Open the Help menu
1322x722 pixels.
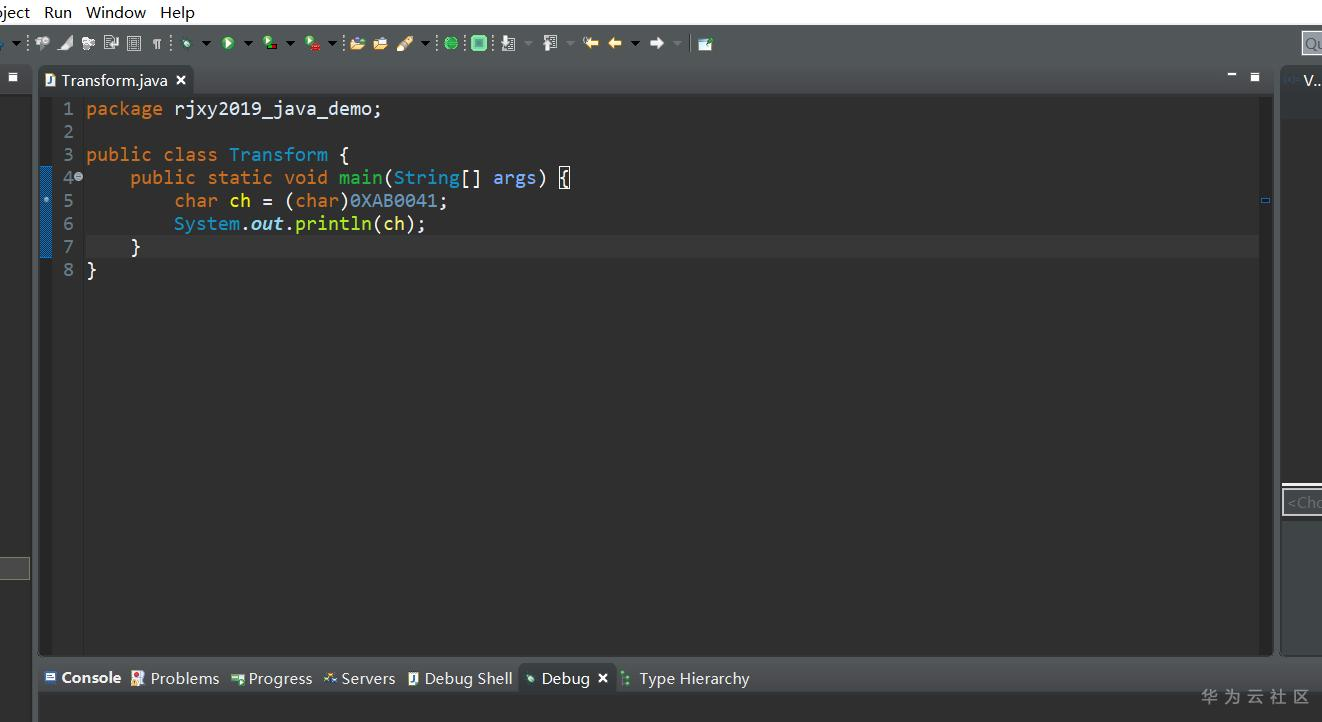[177, 12]
